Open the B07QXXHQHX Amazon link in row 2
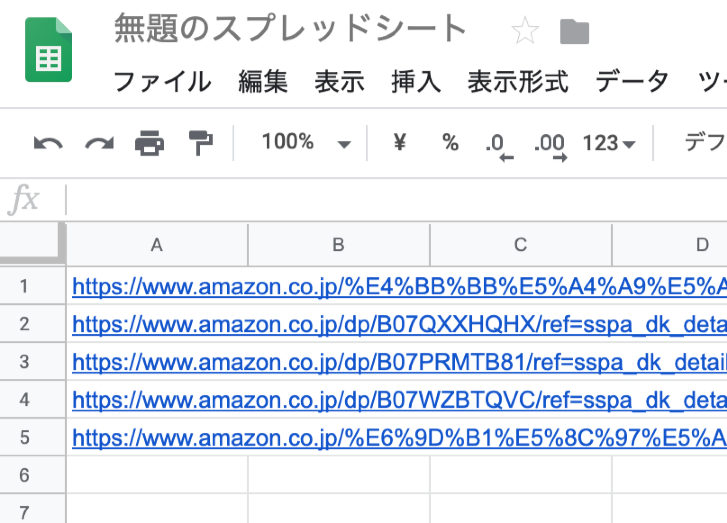The width and height of the screenshot is (727, 523). (x=399, y=324)
